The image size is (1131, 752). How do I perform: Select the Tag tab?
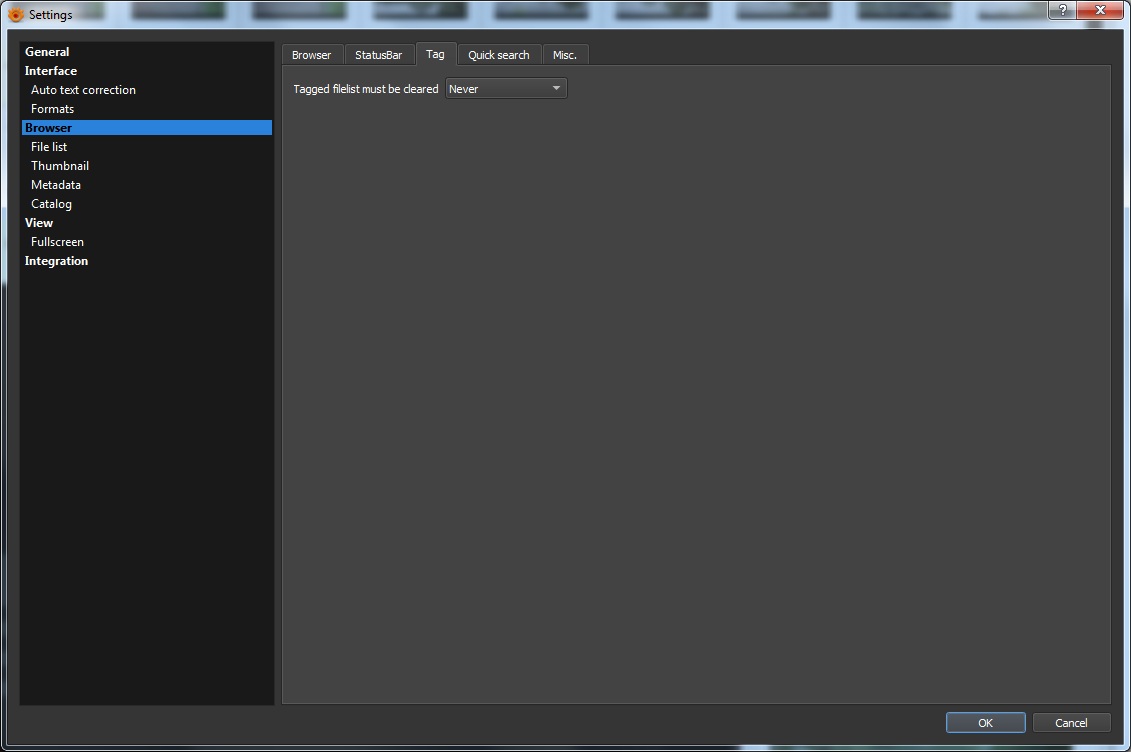tap(435, 54)
